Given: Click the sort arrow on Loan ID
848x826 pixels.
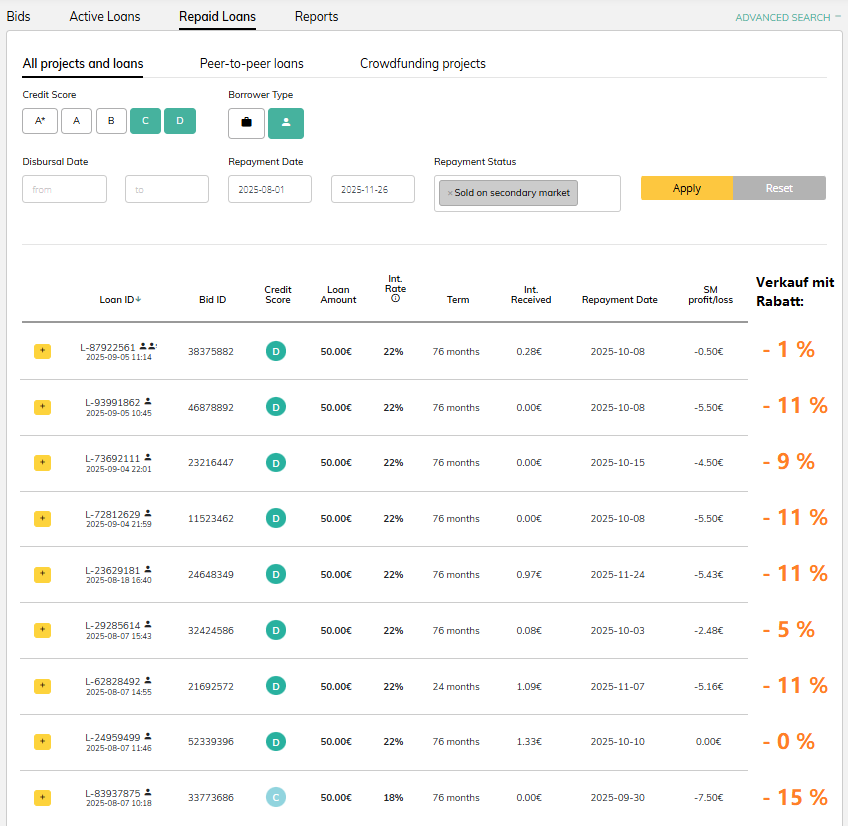Looking at the screenshot, I should pyautogui.click(x=138, y=299).
